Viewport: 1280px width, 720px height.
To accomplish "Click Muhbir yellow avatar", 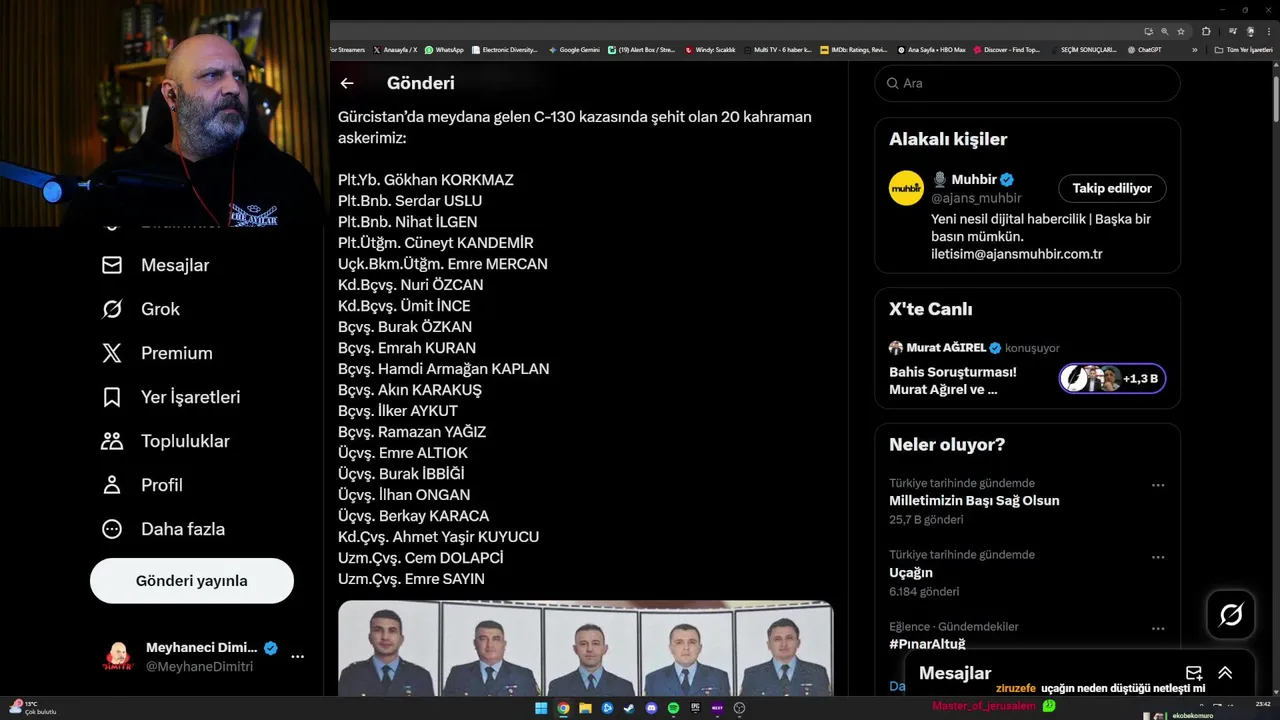I will 906,188.
